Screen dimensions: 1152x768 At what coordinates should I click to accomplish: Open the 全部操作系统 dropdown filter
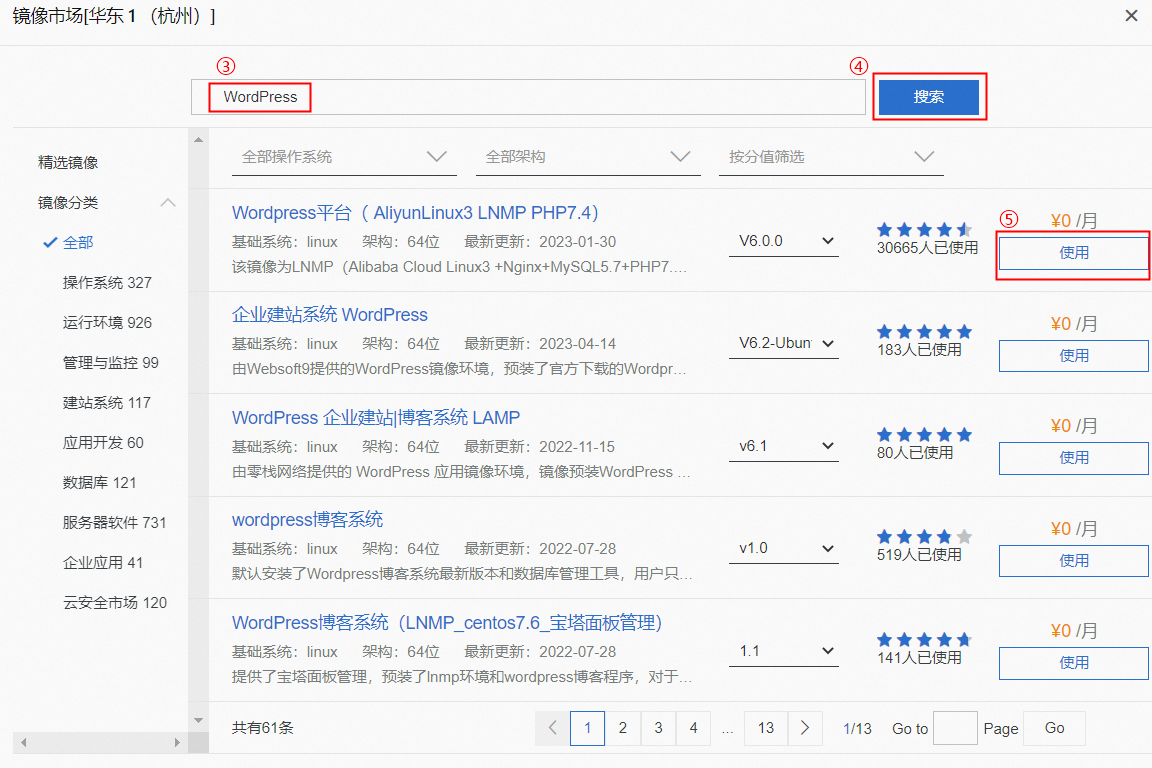pyautogui.click(x=344, y=157)
